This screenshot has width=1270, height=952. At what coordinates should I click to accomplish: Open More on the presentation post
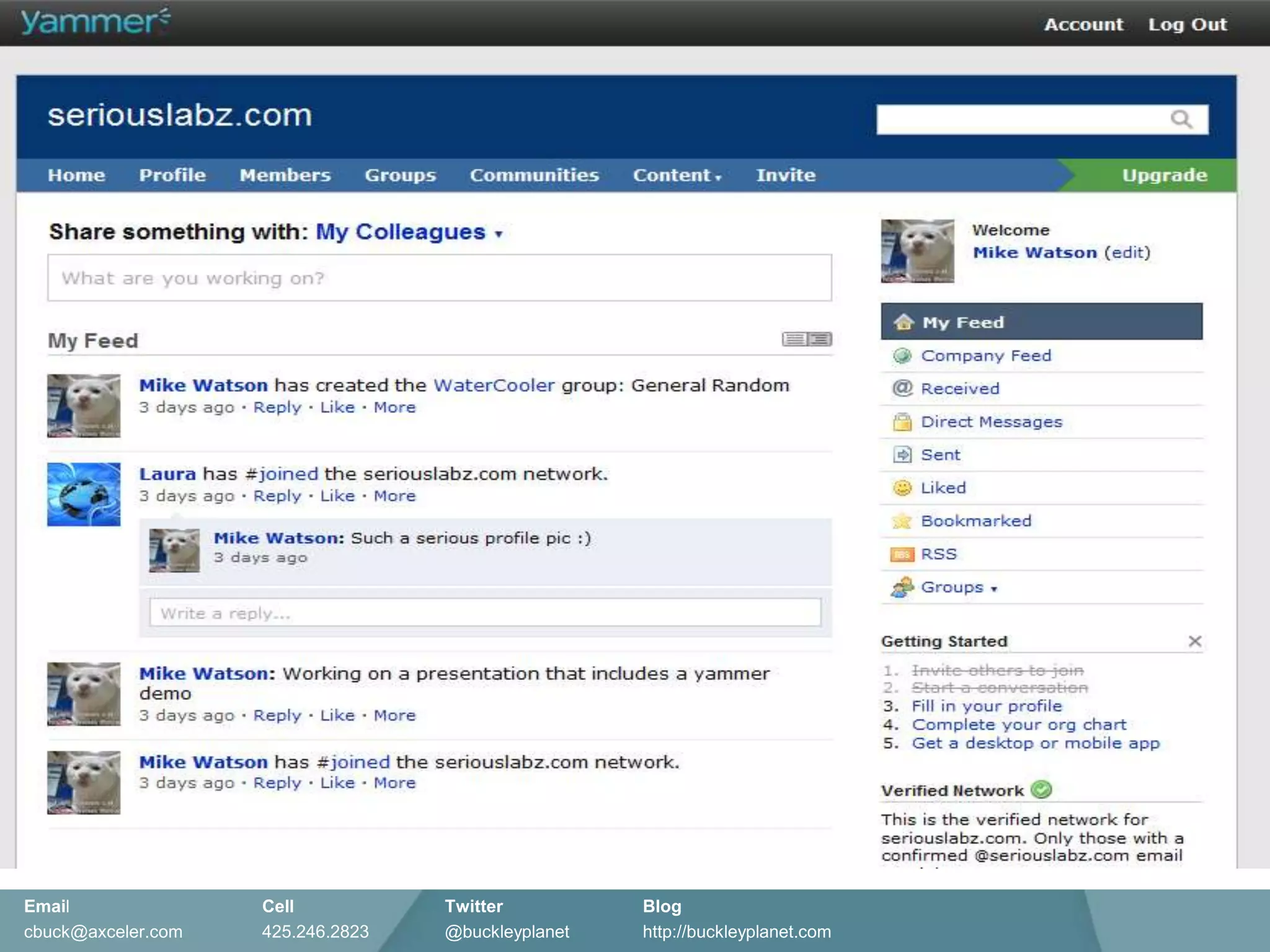point(394,715)
